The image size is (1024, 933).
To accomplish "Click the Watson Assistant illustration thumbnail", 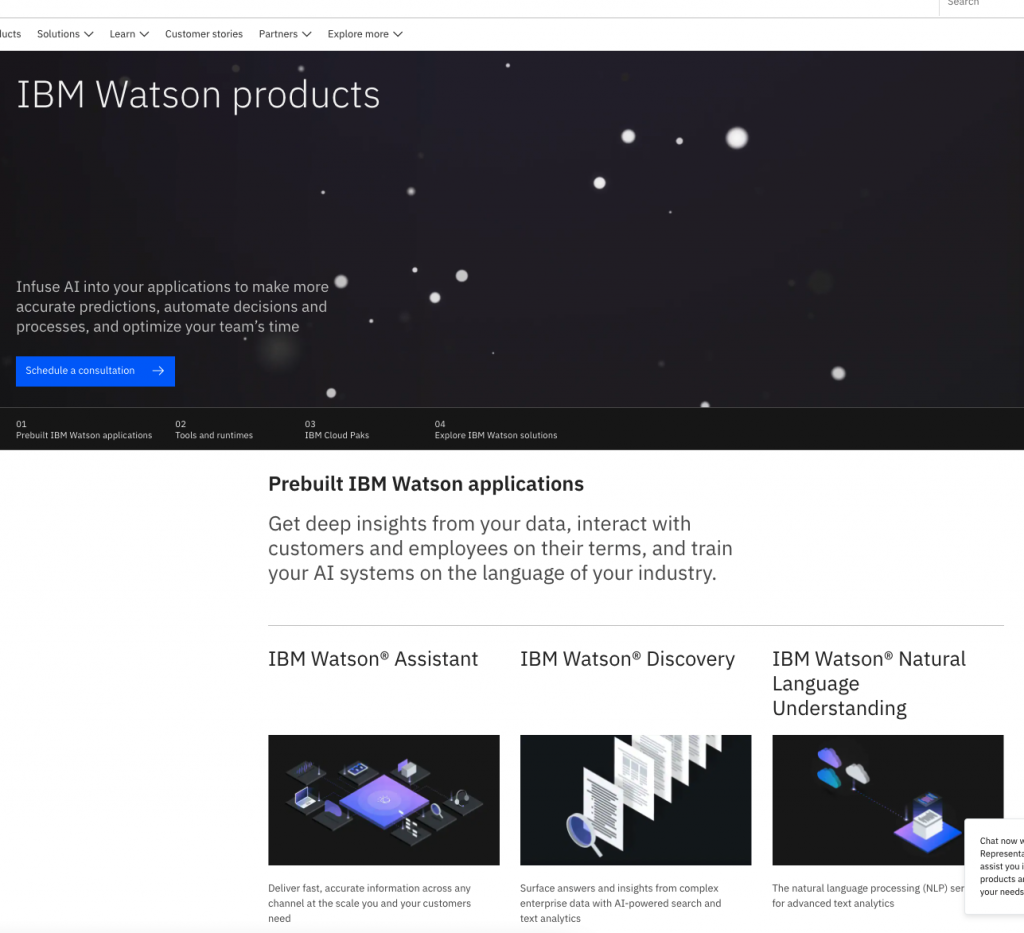I will pos(384,800).
